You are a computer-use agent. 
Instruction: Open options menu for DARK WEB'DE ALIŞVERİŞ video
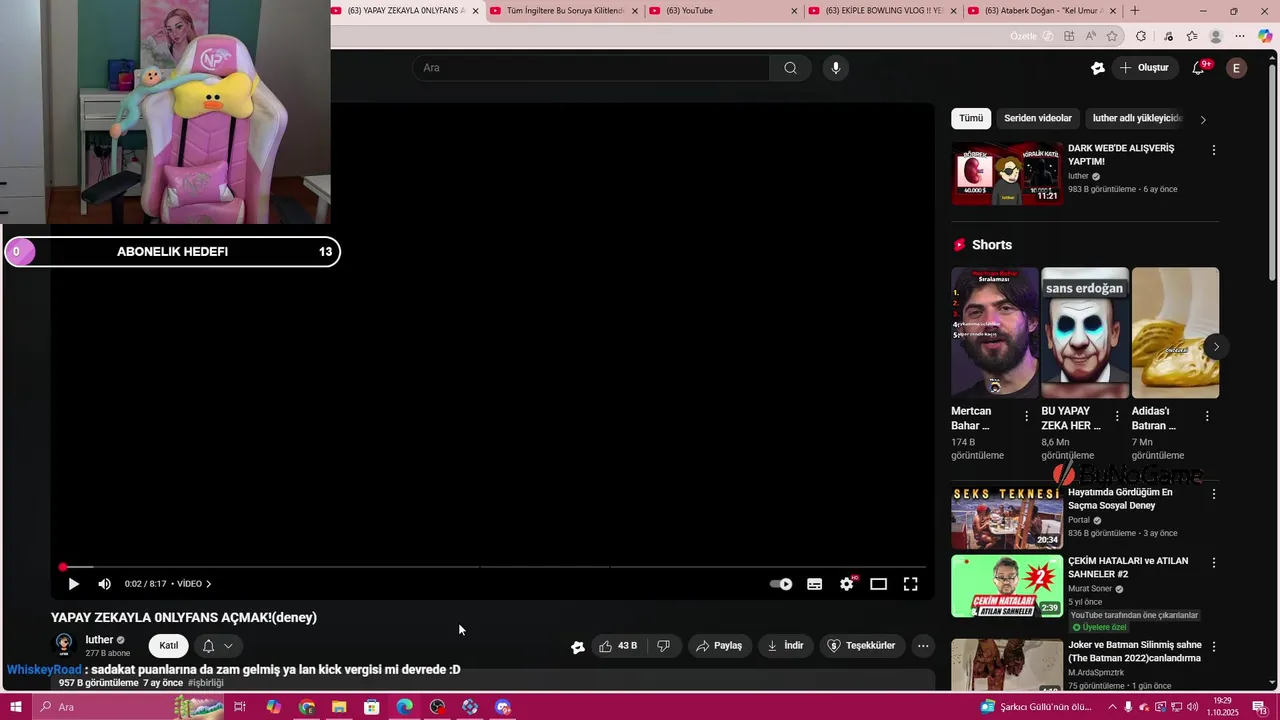coord(1214,150)
